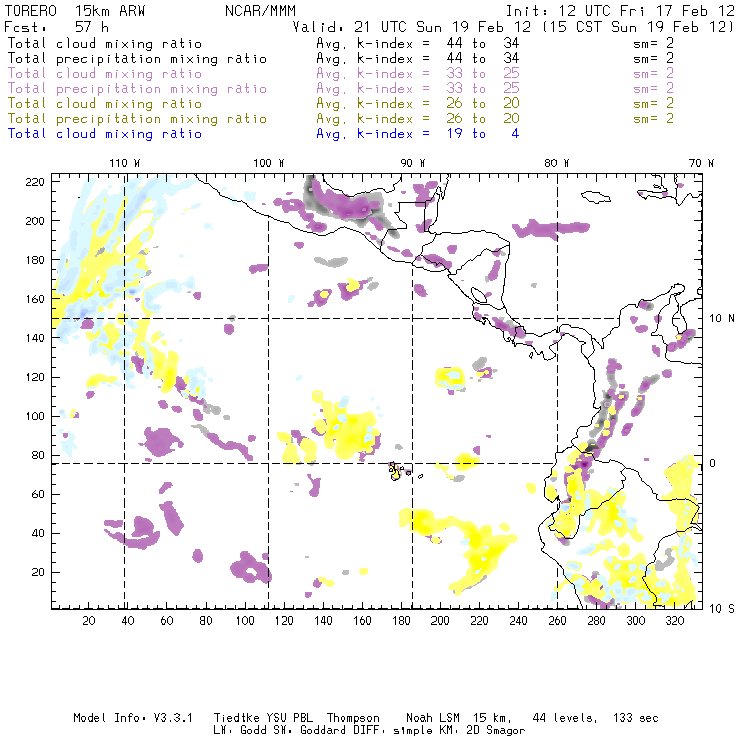
Task: Click the '90 W' longitude label
Action: tap(413, 163)
